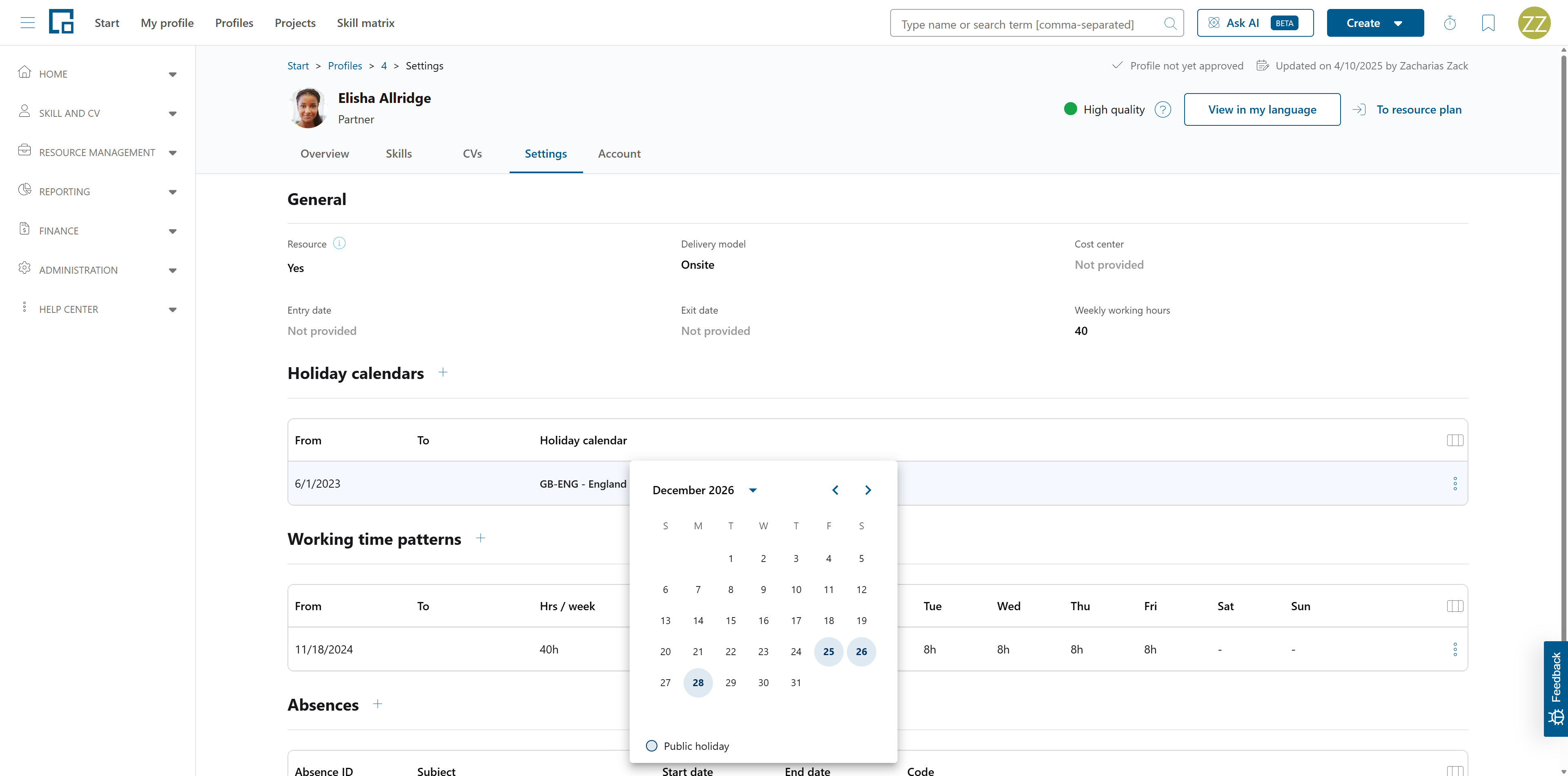Click the app logo icon
This screenshot has height=776, width=1568.
click(x=61, y=22)
